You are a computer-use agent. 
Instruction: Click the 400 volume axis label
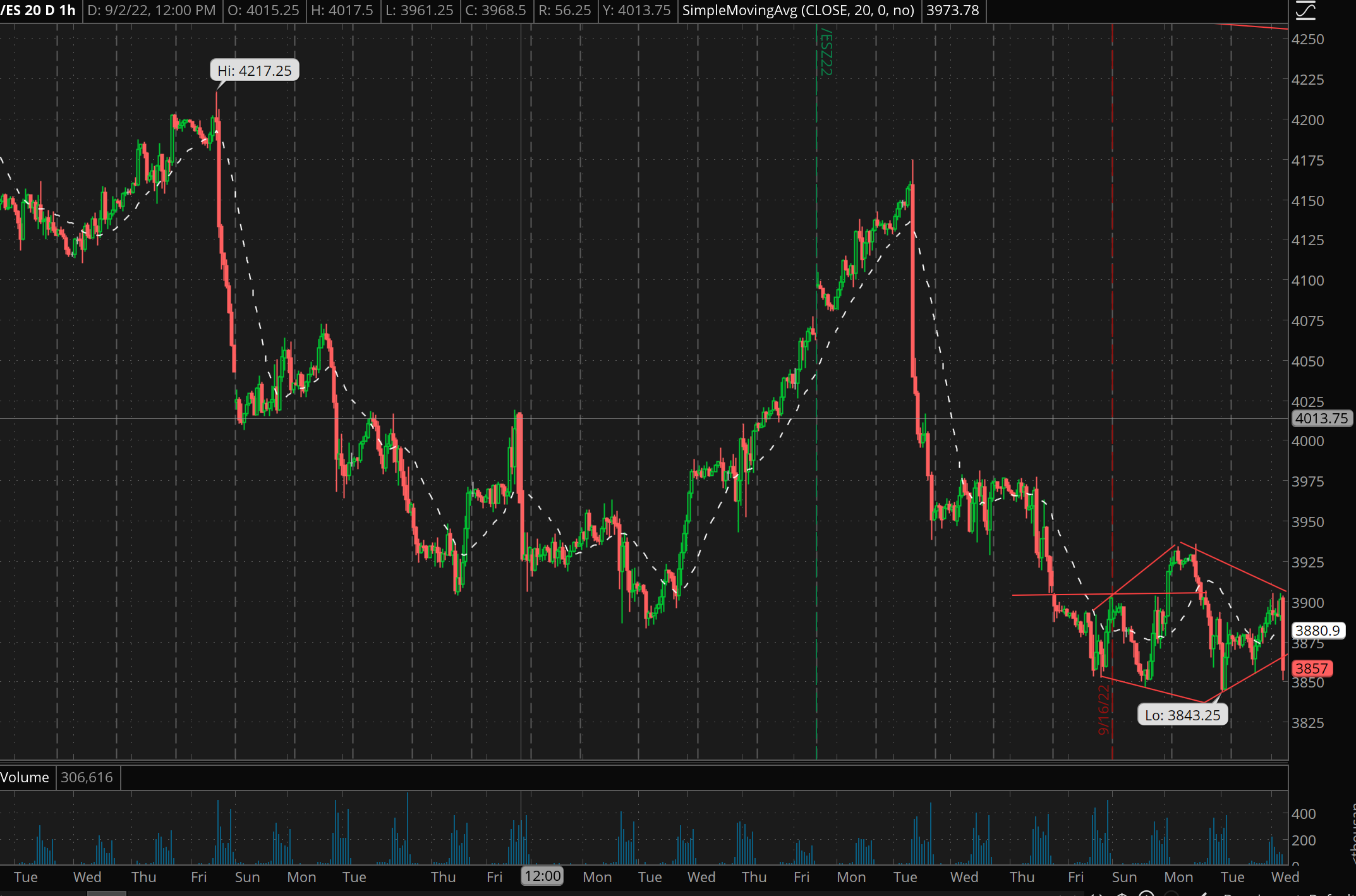[1304, 814]
